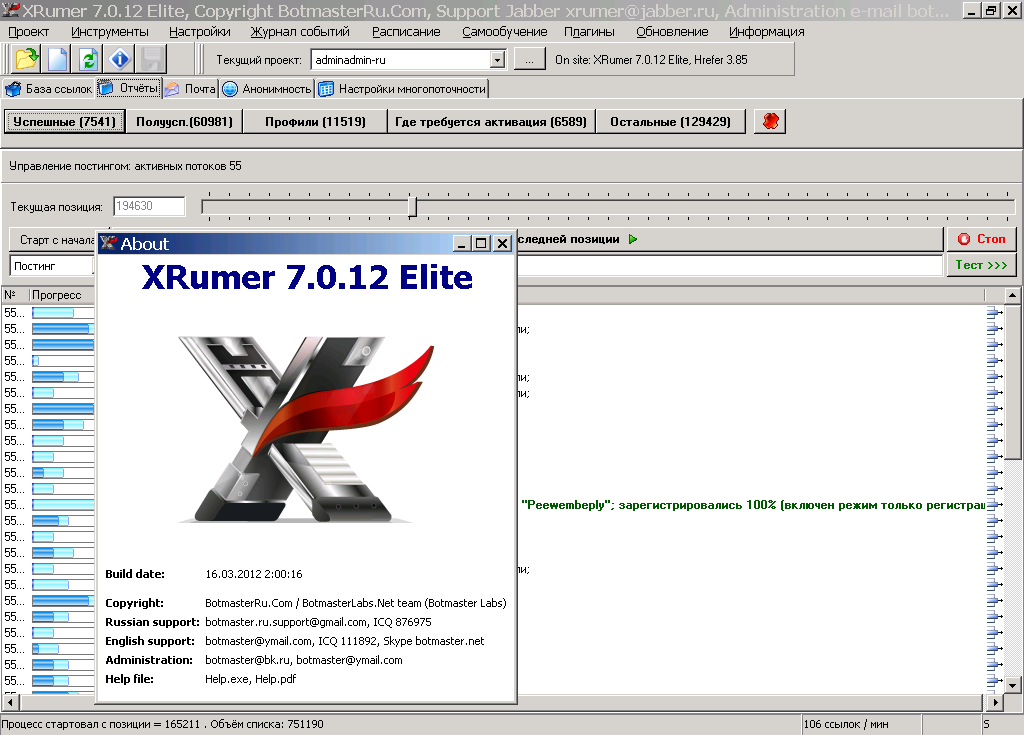
Task: Click the green "Peewembeply" registration log line
Action: [x=753, y=505]
